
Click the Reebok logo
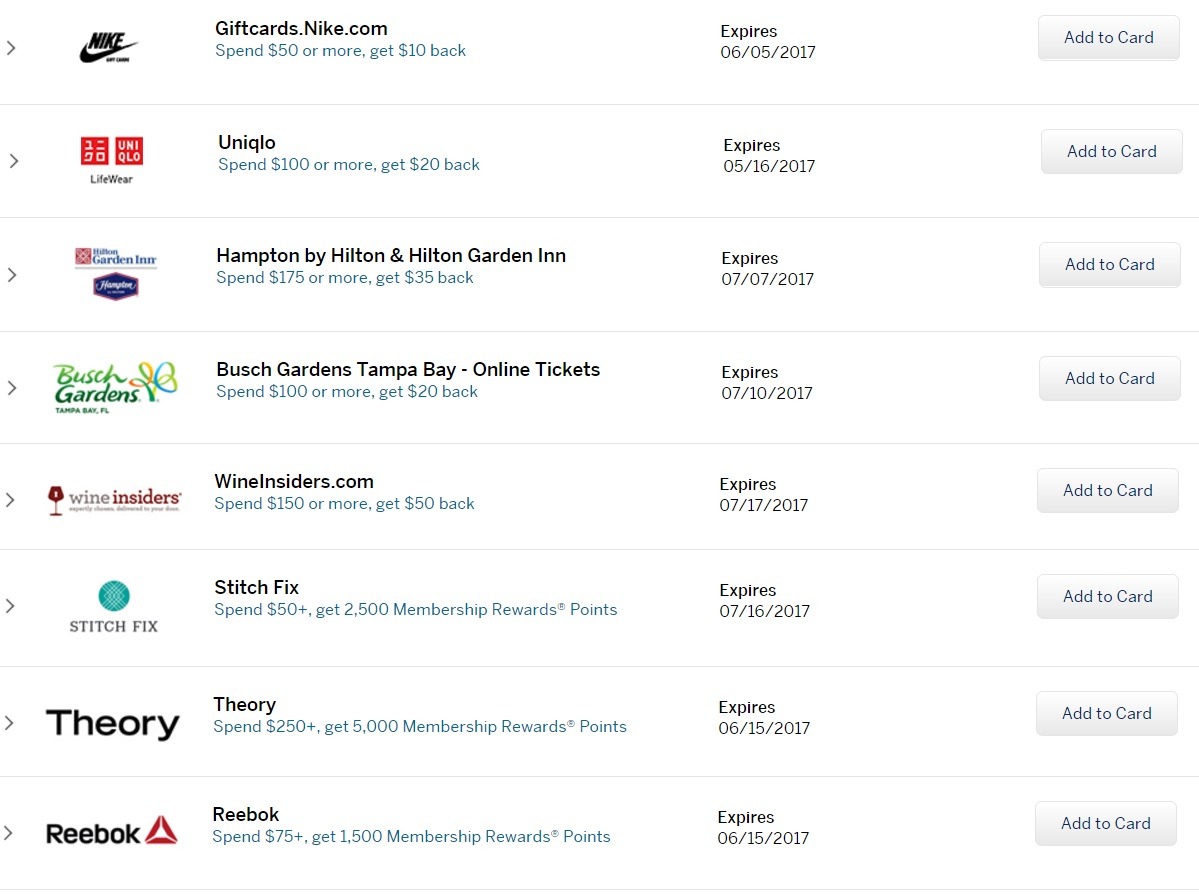point(112,831)
